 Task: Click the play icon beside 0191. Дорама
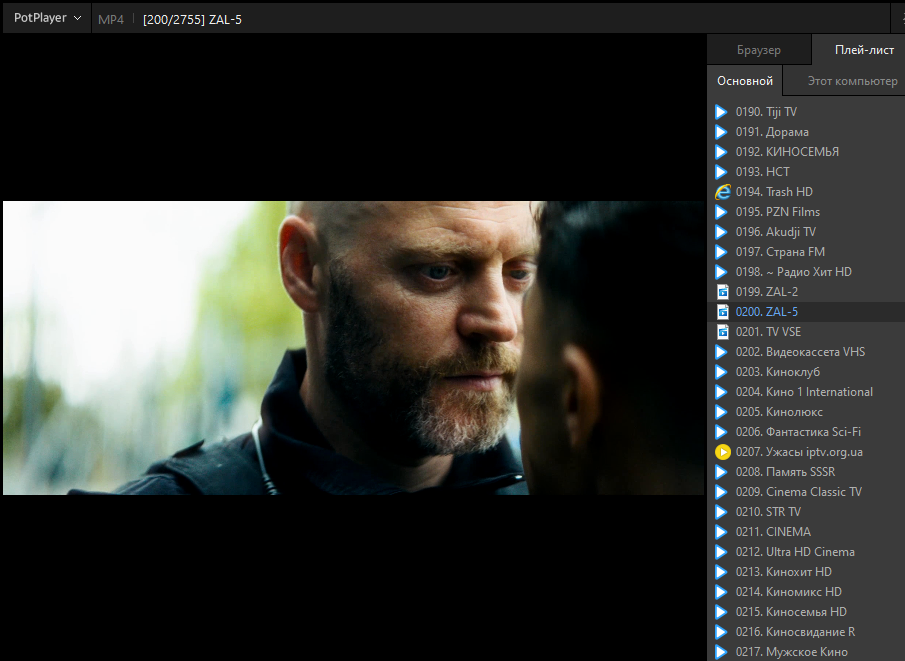coord(721,132)
